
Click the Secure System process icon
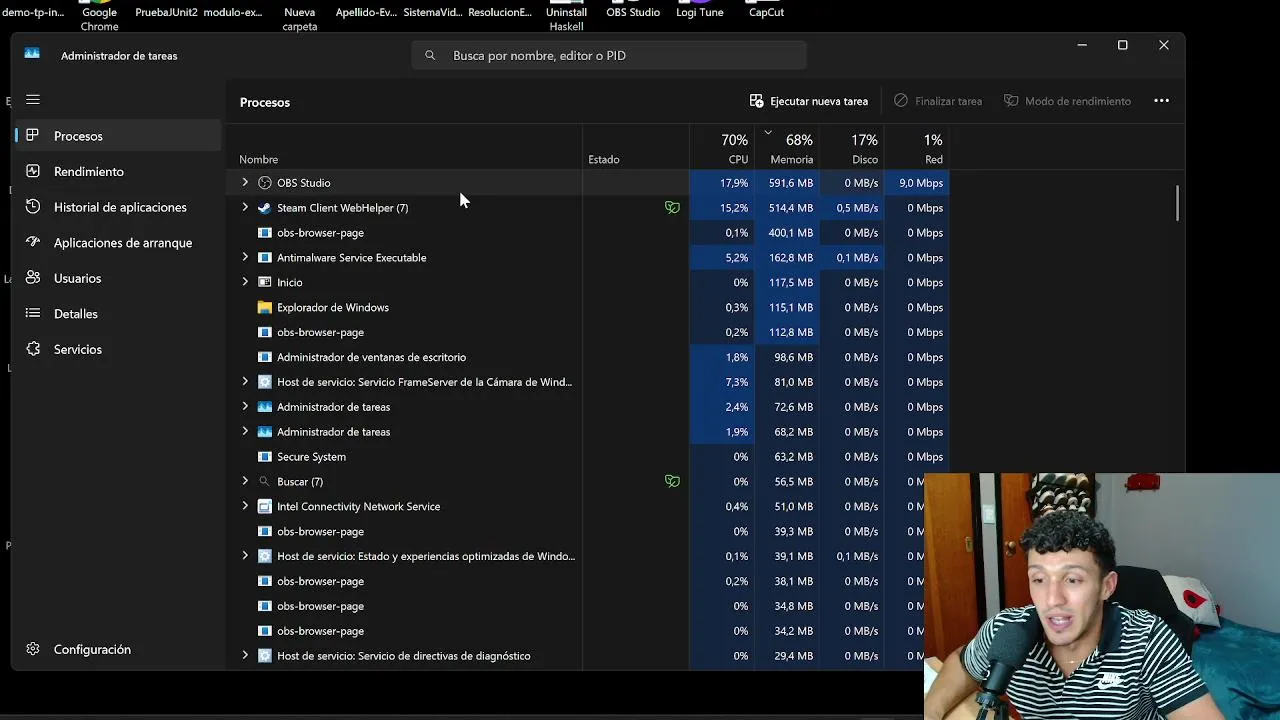264,457
